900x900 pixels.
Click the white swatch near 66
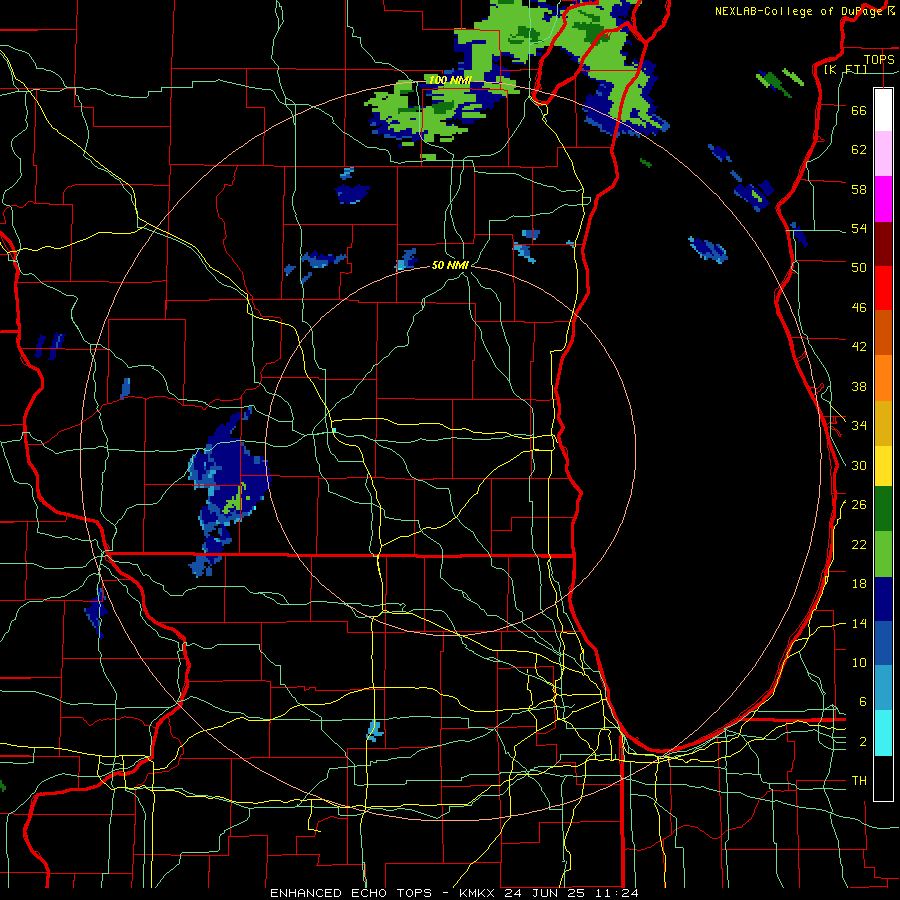click(x=883, y=110)
